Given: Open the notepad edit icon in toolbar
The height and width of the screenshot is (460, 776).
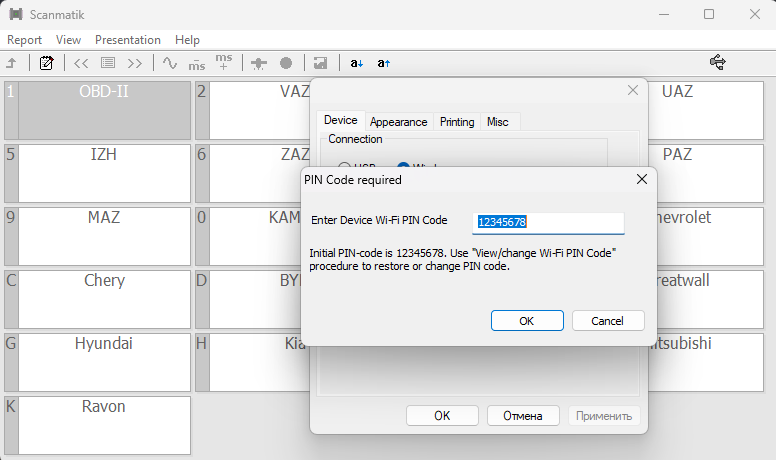Looking at the screenshot, I should coord(46,63).
